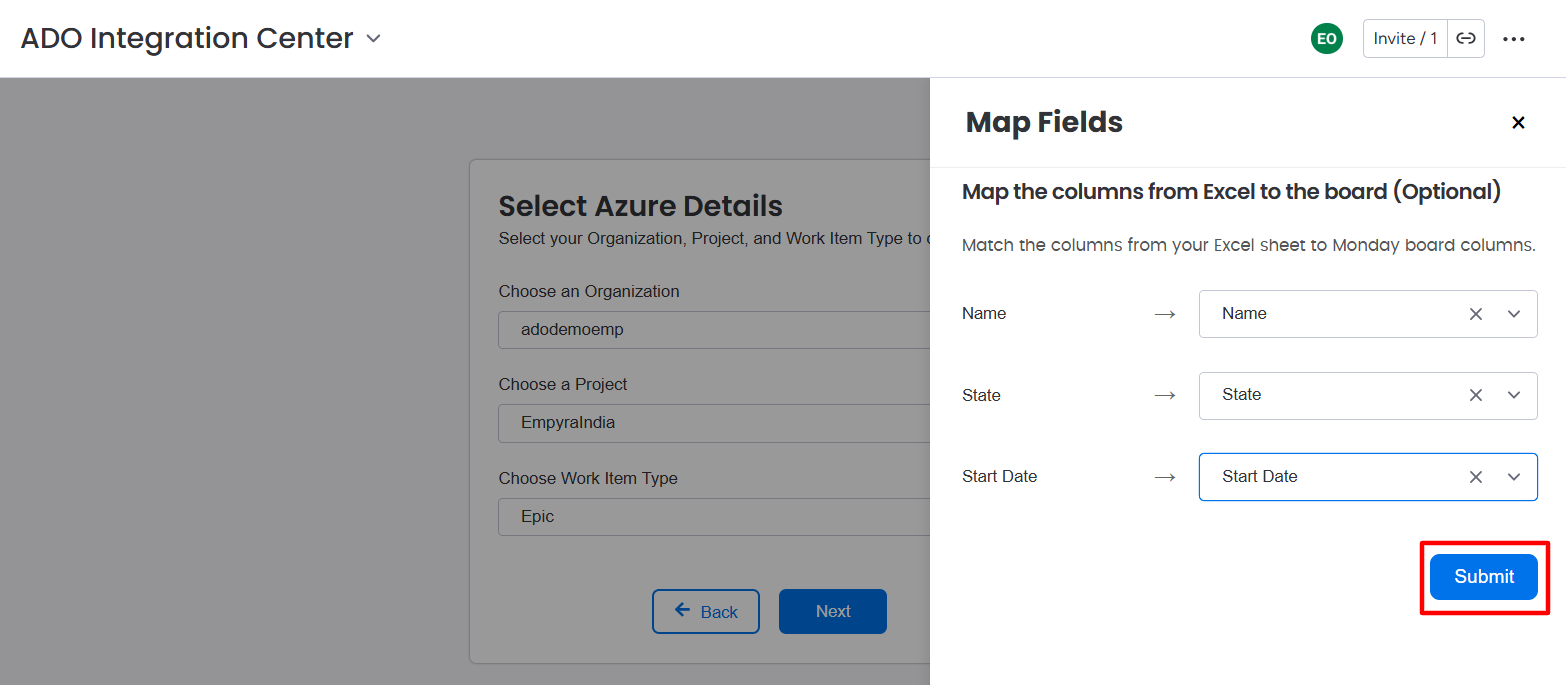The height and width of the screenshot is (685, 1566).
Task: Open the ADO Integration Center title chevron
Action: 373,39
